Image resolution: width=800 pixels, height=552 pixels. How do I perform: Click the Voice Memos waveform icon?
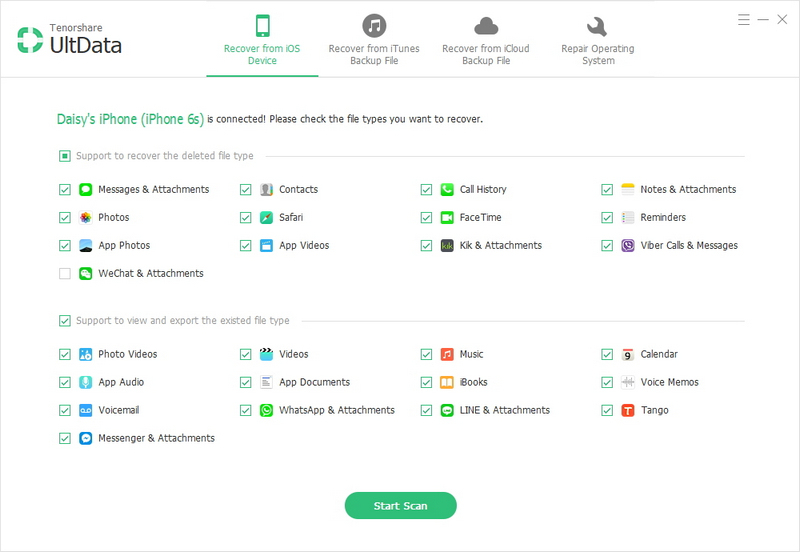click(628, 383)
